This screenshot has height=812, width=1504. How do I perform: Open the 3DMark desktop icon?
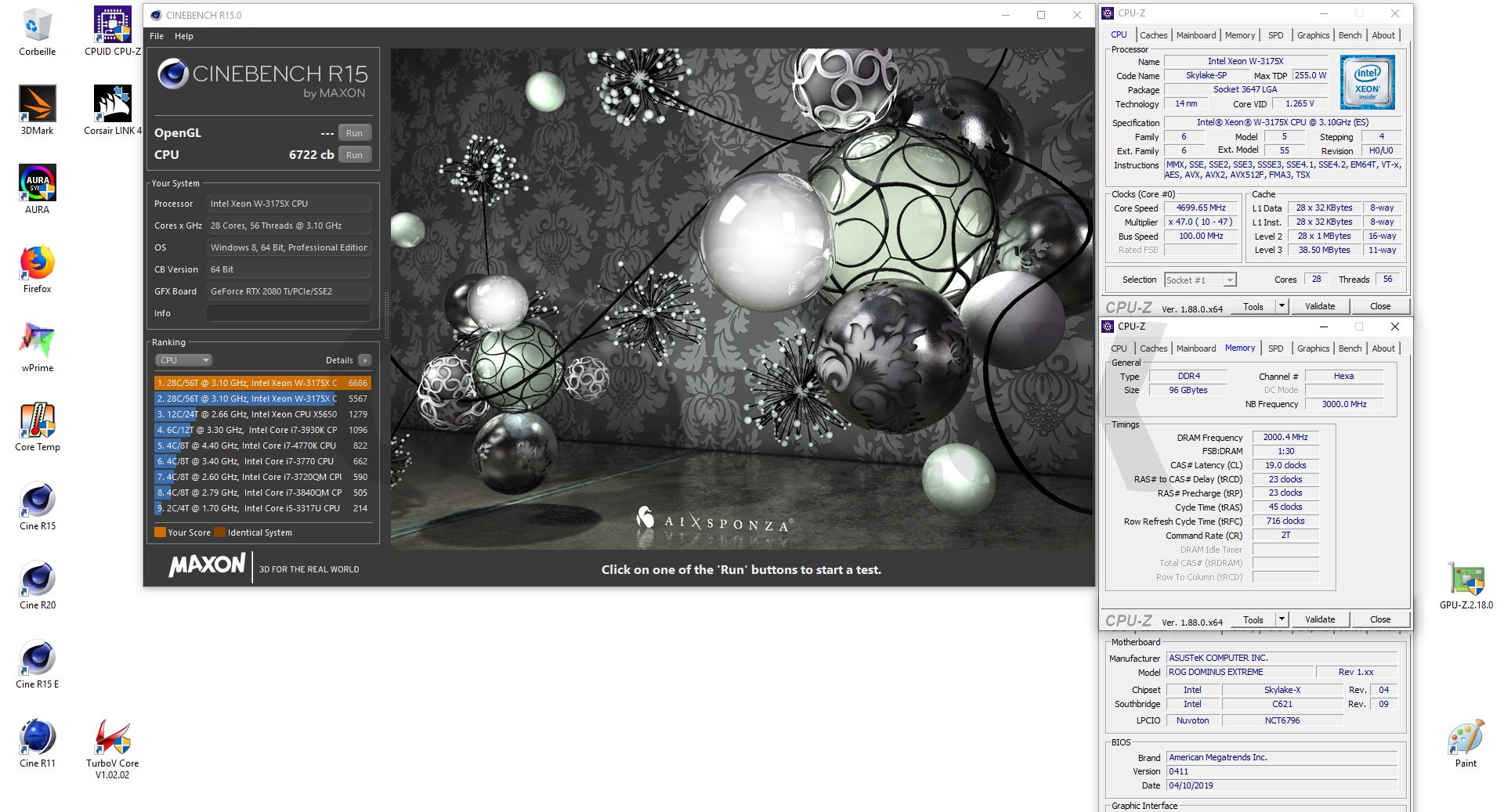point(37,110)
